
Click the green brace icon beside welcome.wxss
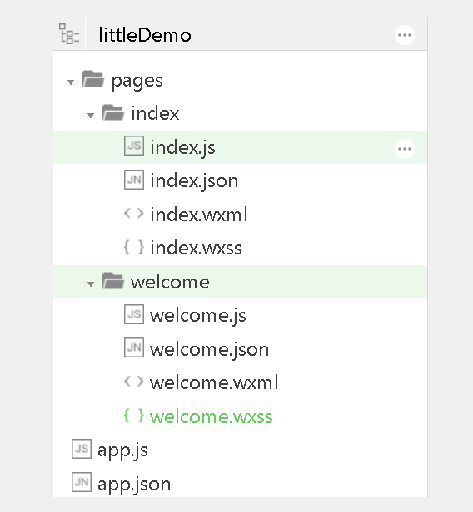click(x=134, y=415)
